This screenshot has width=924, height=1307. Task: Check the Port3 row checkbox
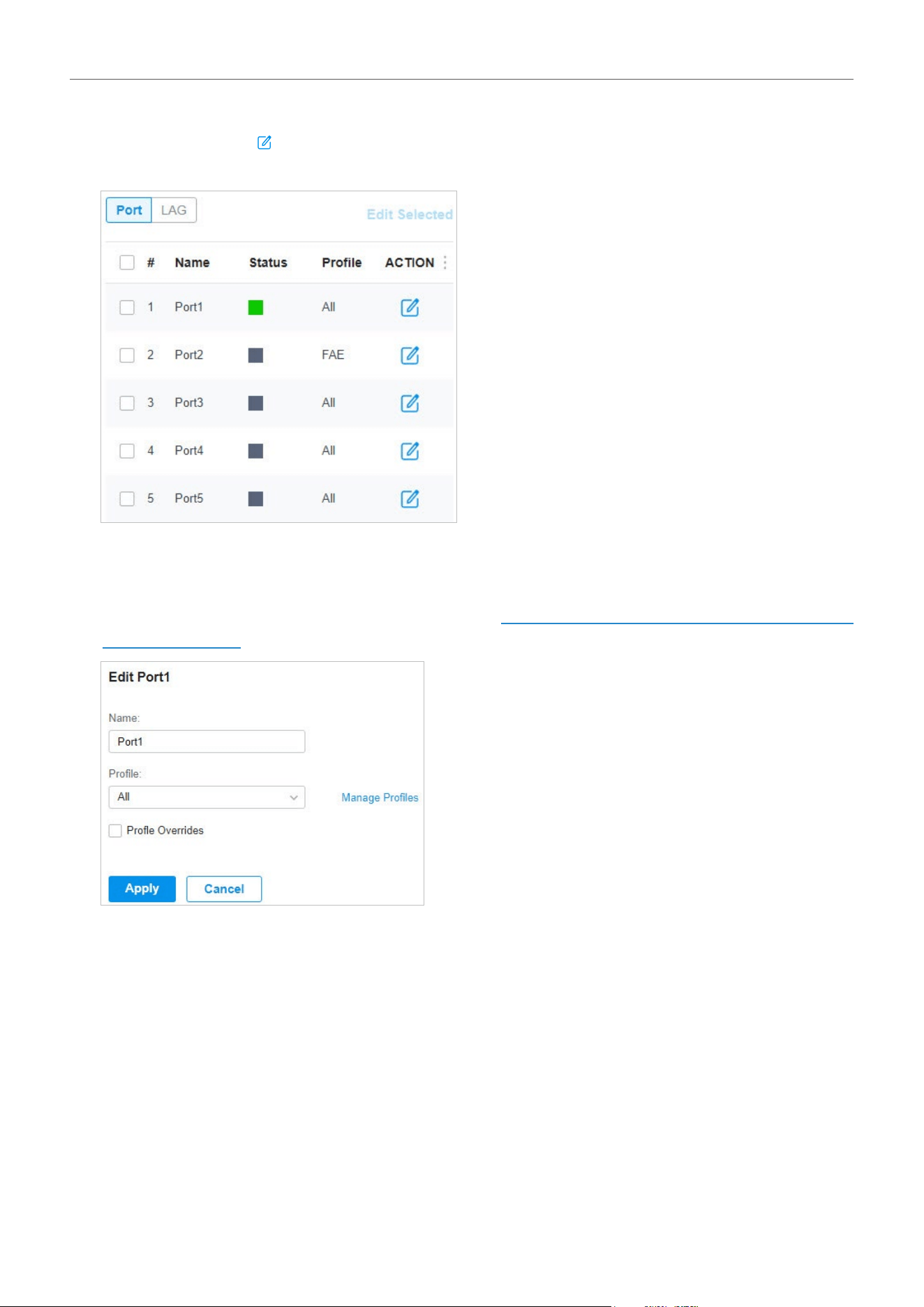(127, 403)
